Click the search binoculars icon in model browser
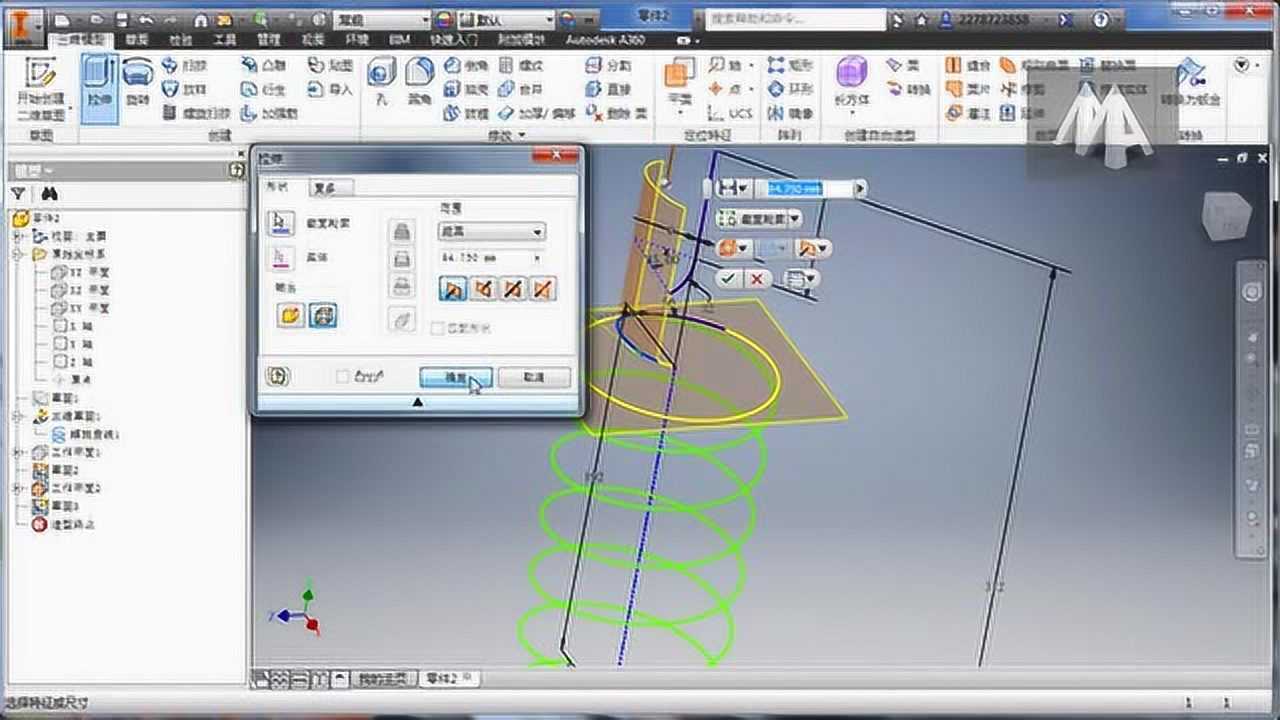 47,194
